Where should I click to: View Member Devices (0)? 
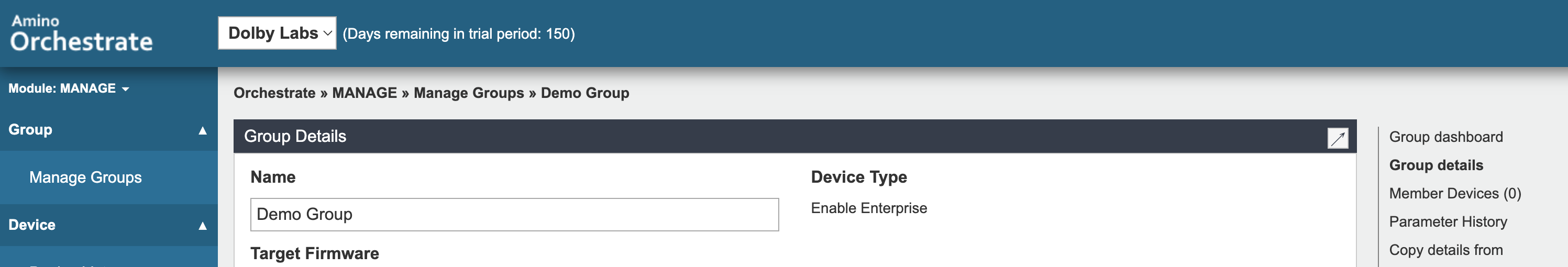[x=1454, y=193]
